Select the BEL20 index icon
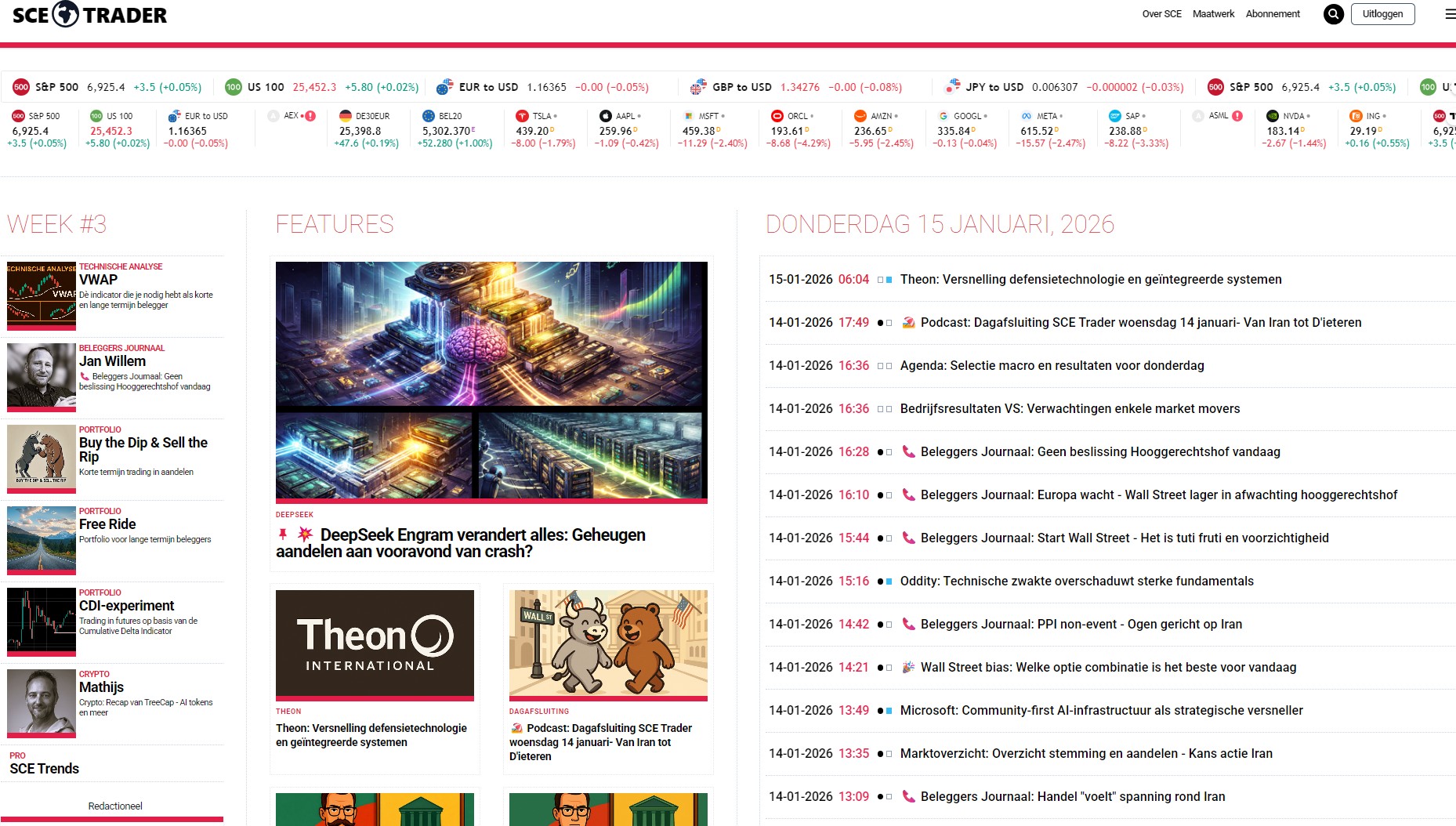 click(x=428, y=116)
